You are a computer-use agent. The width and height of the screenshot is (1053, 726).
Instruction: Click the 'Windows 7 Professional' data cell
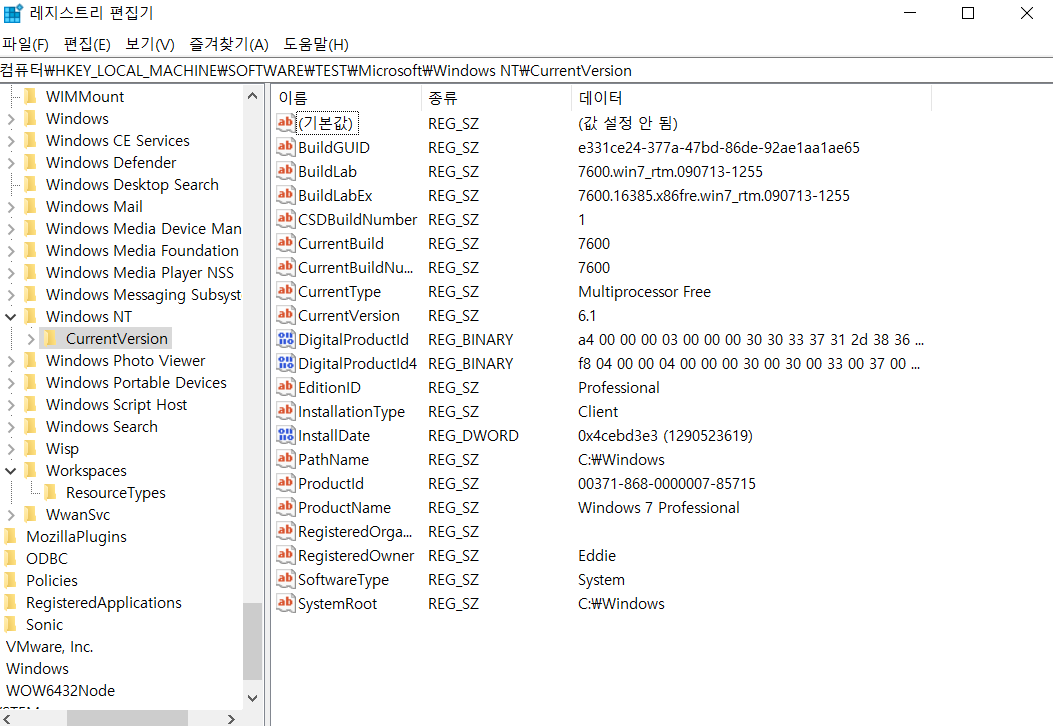658,508
